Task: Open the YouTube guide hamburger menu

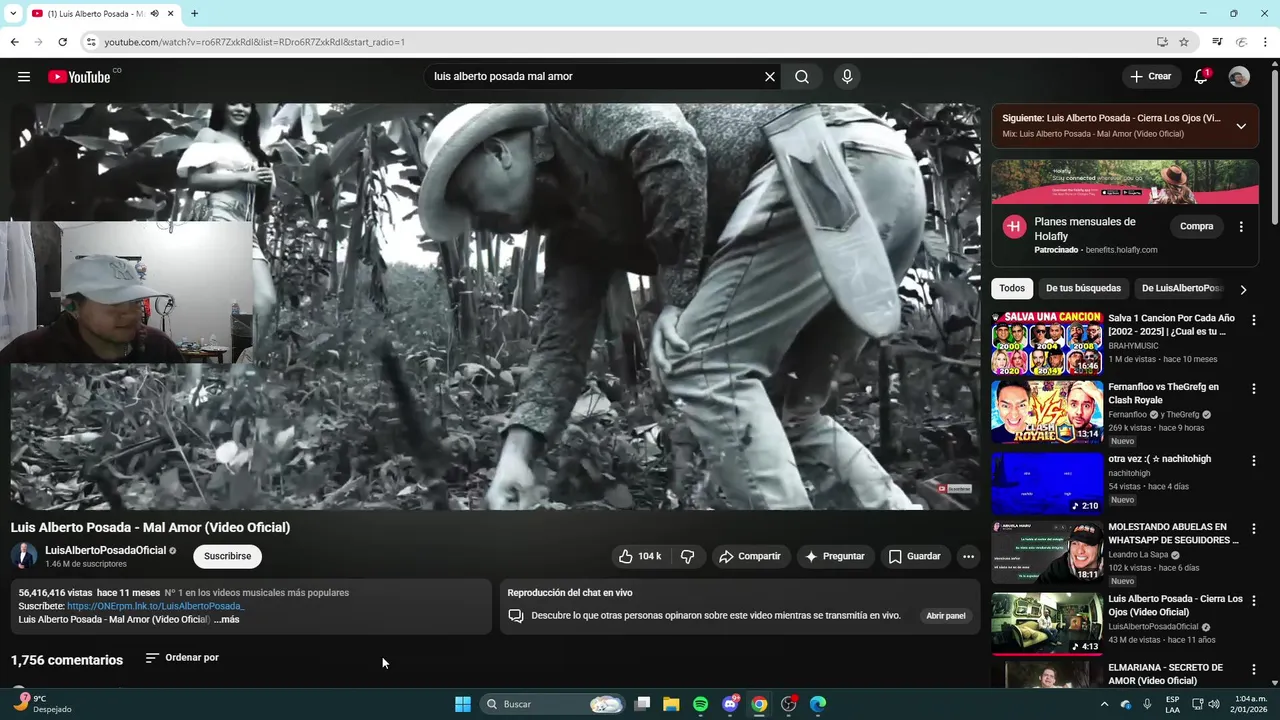Action: pyautogui.click(x=24, y=77)
